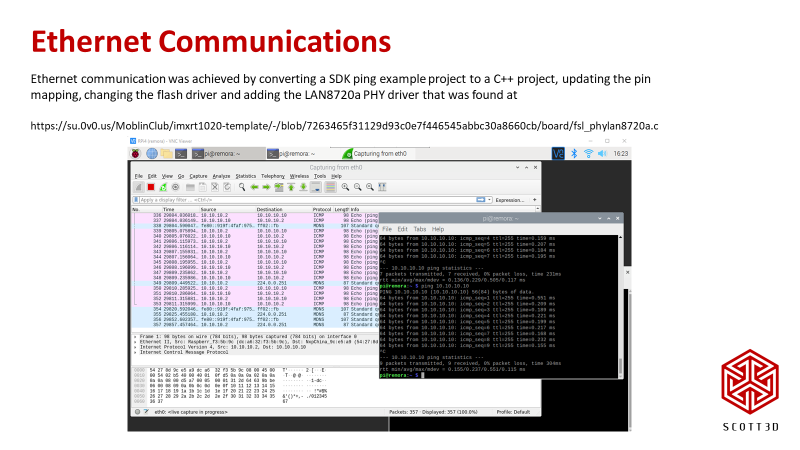Click the grey shark-fin start capture icon

(138, 187)
